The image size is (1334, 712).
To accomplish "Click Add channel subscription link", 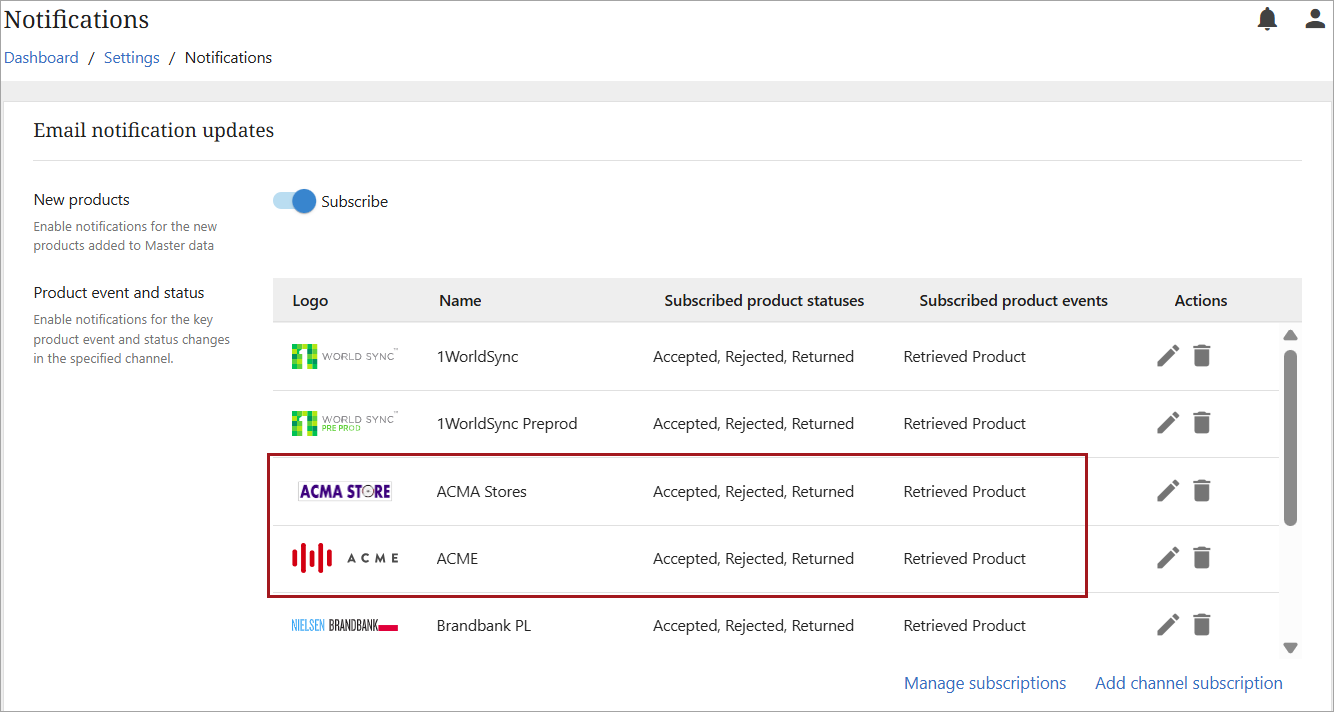I will pyautogui.click(x=1188, y=683).
